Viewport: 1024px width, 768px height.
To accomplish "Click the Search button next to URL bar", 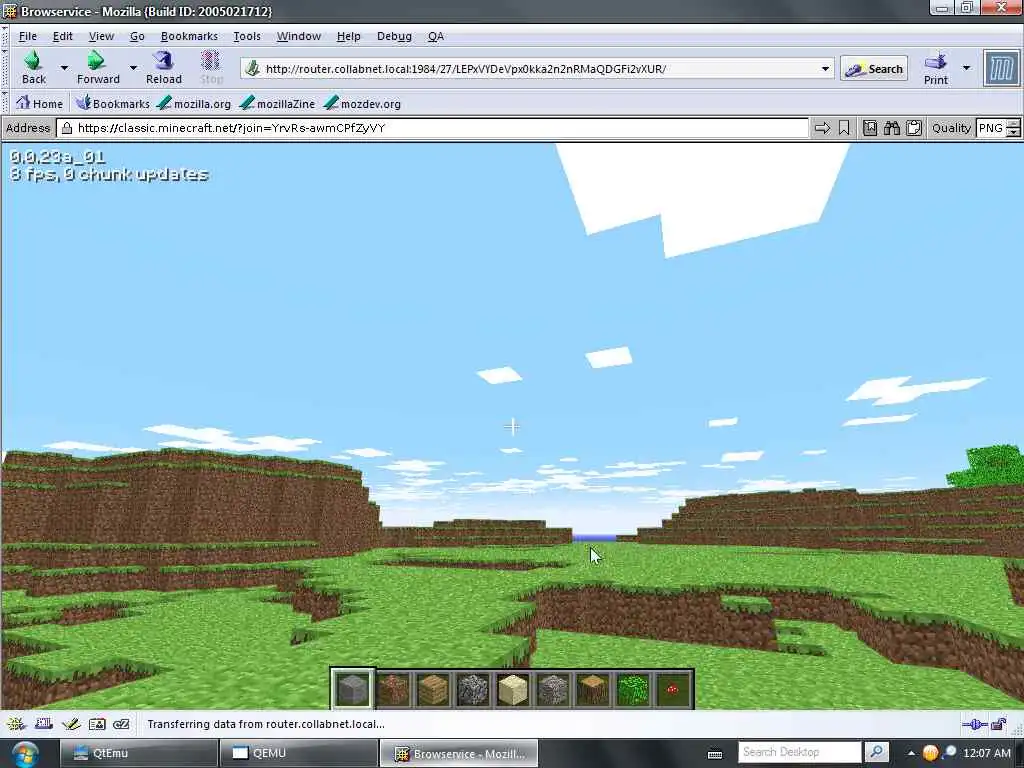I will (874, 69).
